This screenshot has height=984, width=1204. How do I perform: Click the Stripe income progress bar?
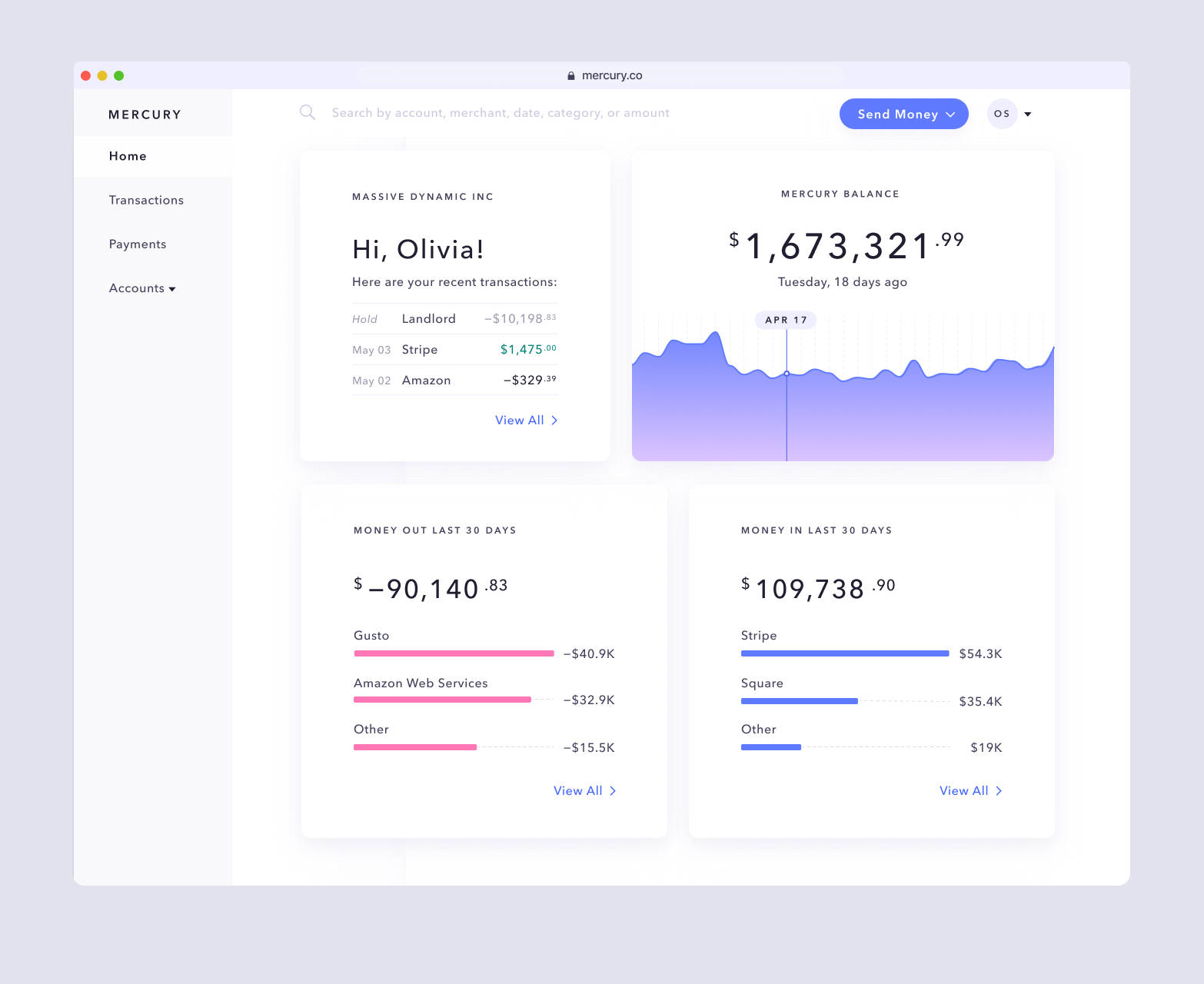[x=844, y=653]
